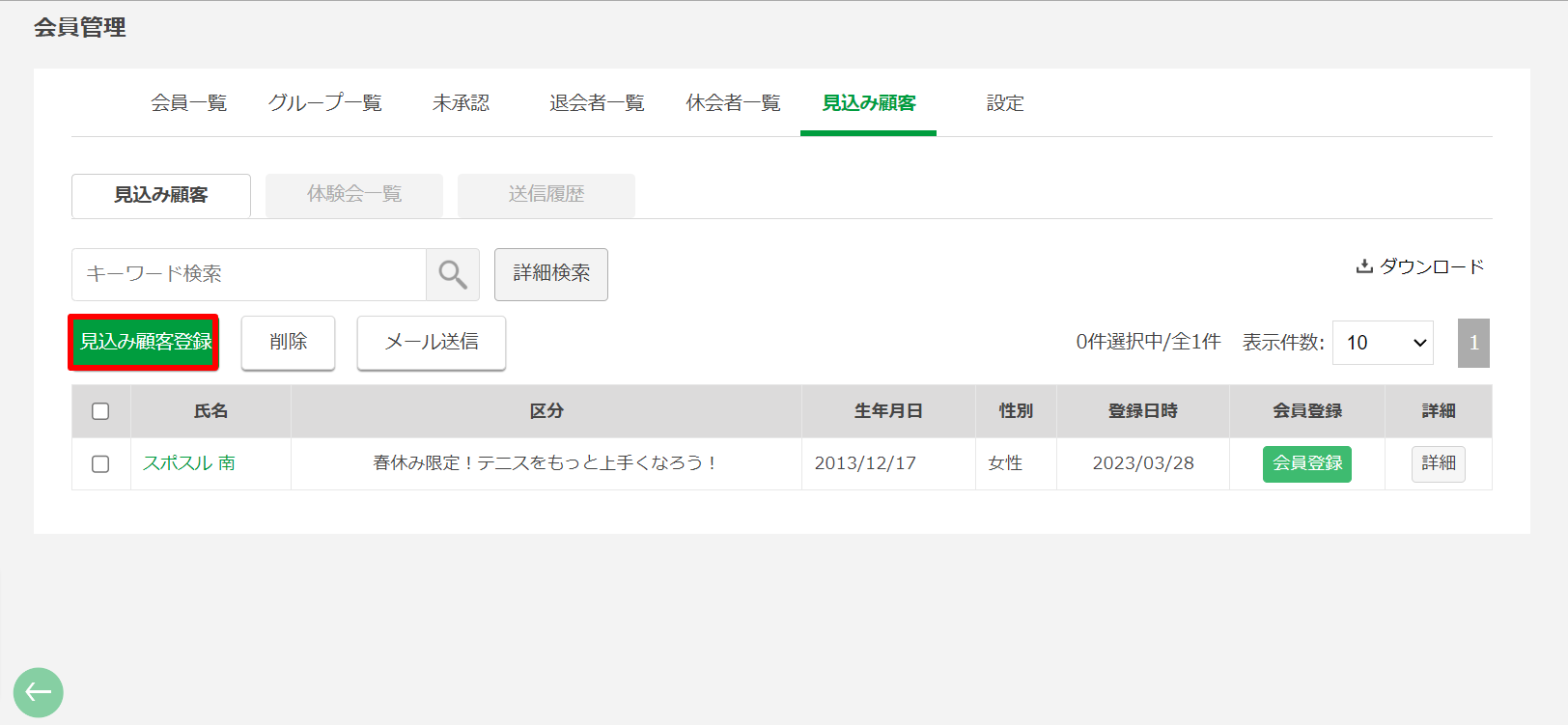Viewport: 1568px width, 725px height.
Task: Switch to the 会員一覧 tab
Action: [x=188, y=103]
